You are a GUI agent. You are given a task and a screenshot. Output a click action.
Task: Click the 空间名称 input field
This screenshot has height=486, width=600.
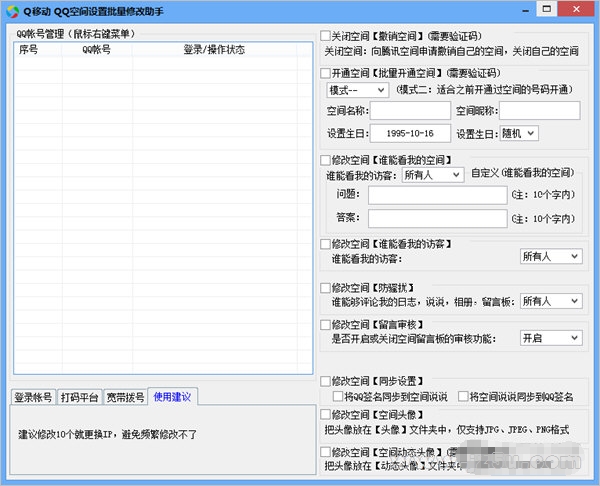tap(410, 111)
